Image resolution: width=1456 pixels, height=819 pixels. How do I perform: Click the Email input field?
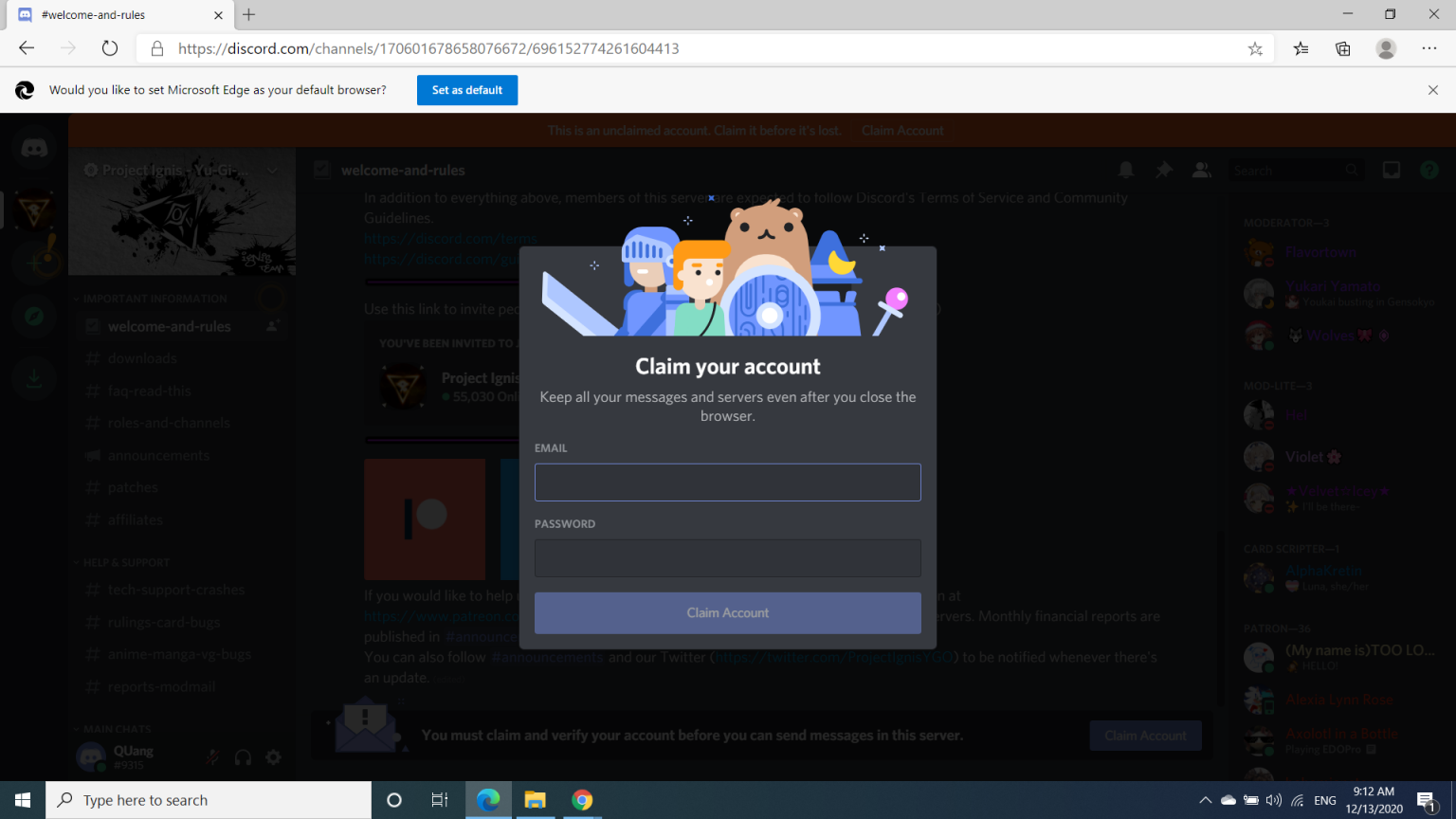click(x=727, y=482)
